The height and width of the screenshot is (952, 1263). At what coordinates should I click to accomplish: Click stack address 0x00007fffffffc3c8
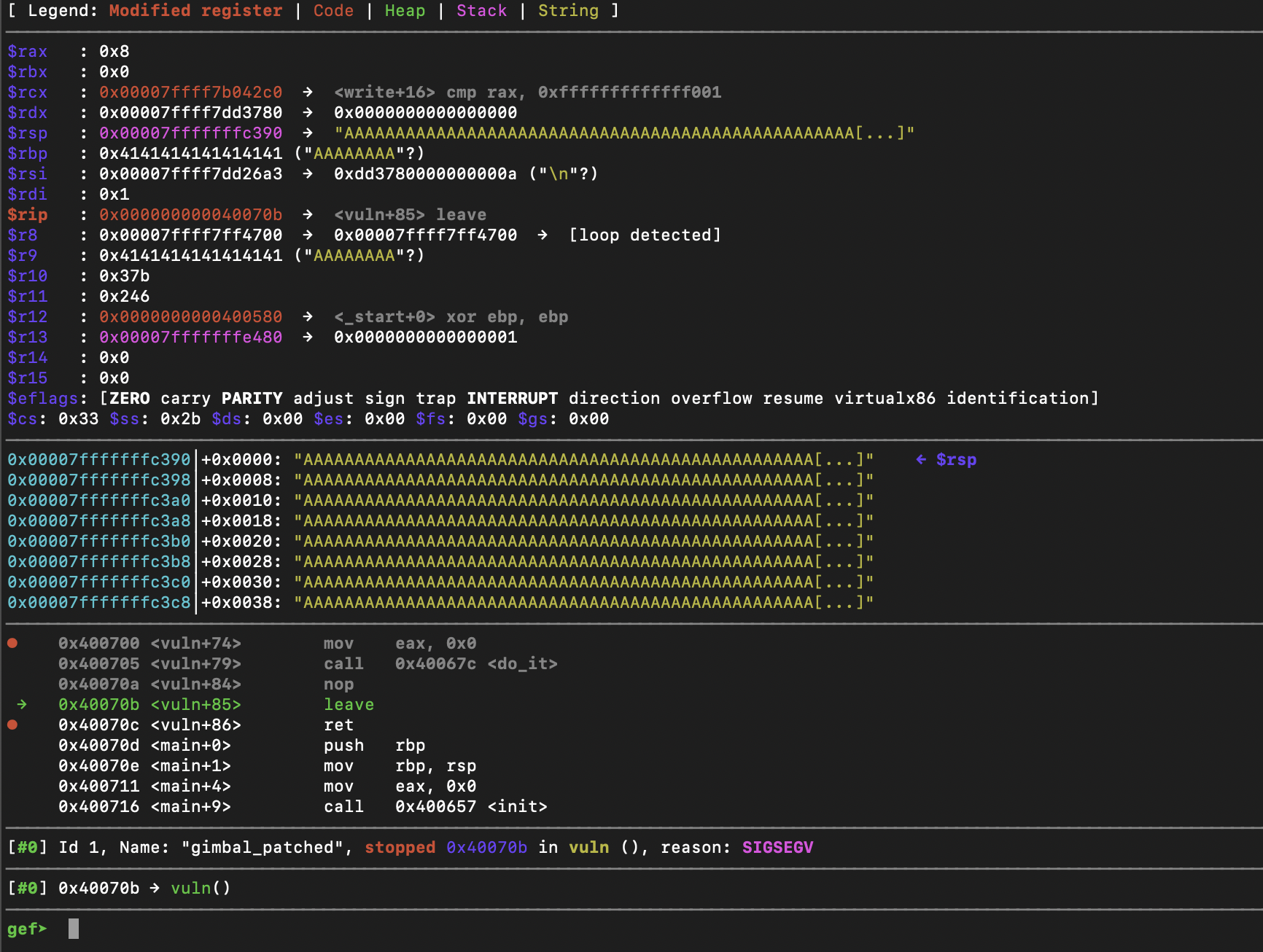(x=99, y=603)
